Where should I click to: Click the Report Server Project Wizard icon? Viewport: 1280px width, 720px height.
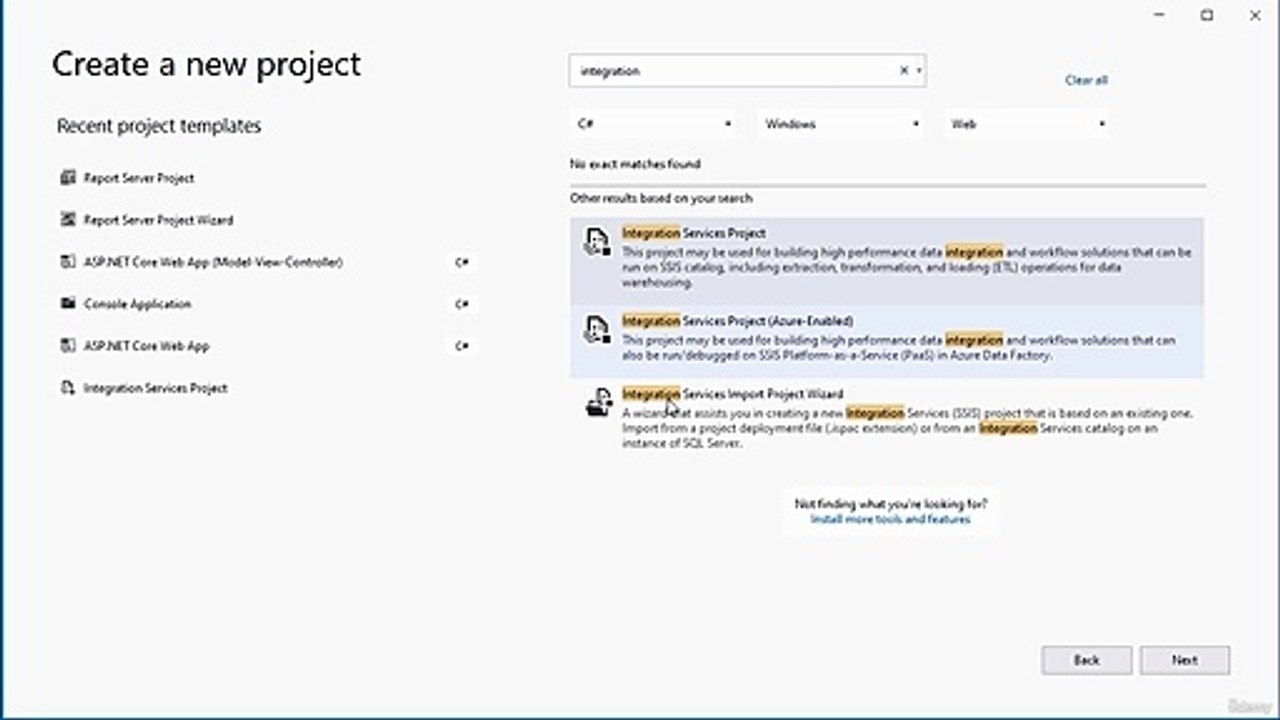tap(68, 220)
